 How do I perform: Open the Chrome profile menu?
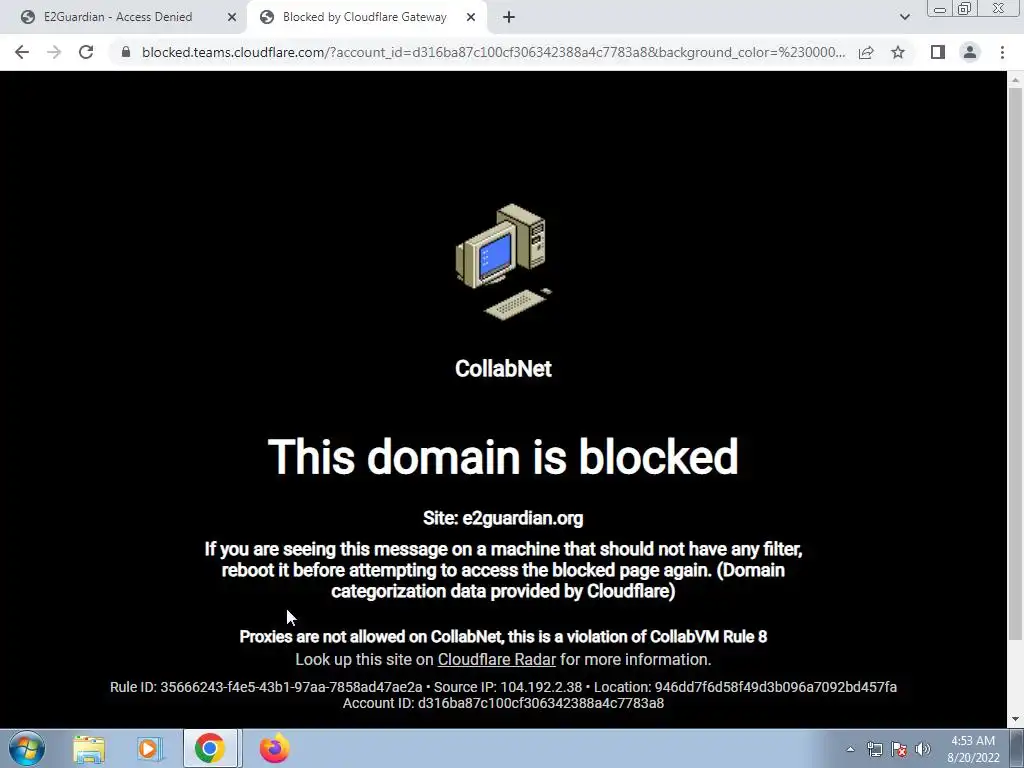click(970, 52)
